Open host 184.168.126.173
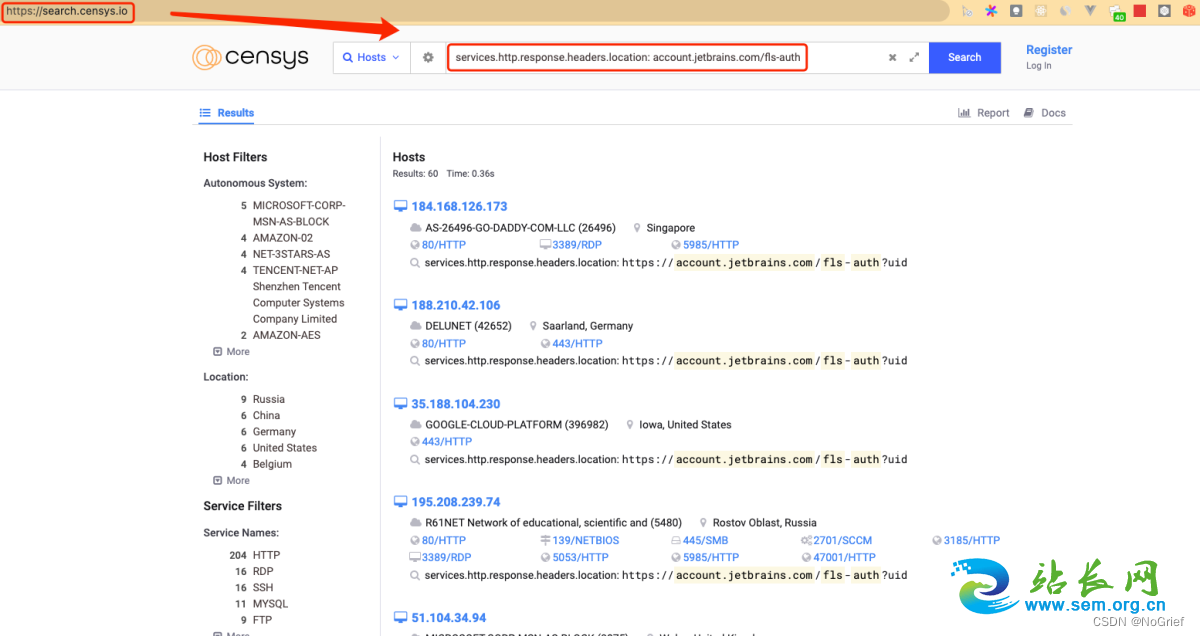1200x636 pixels. pos(459,206)
